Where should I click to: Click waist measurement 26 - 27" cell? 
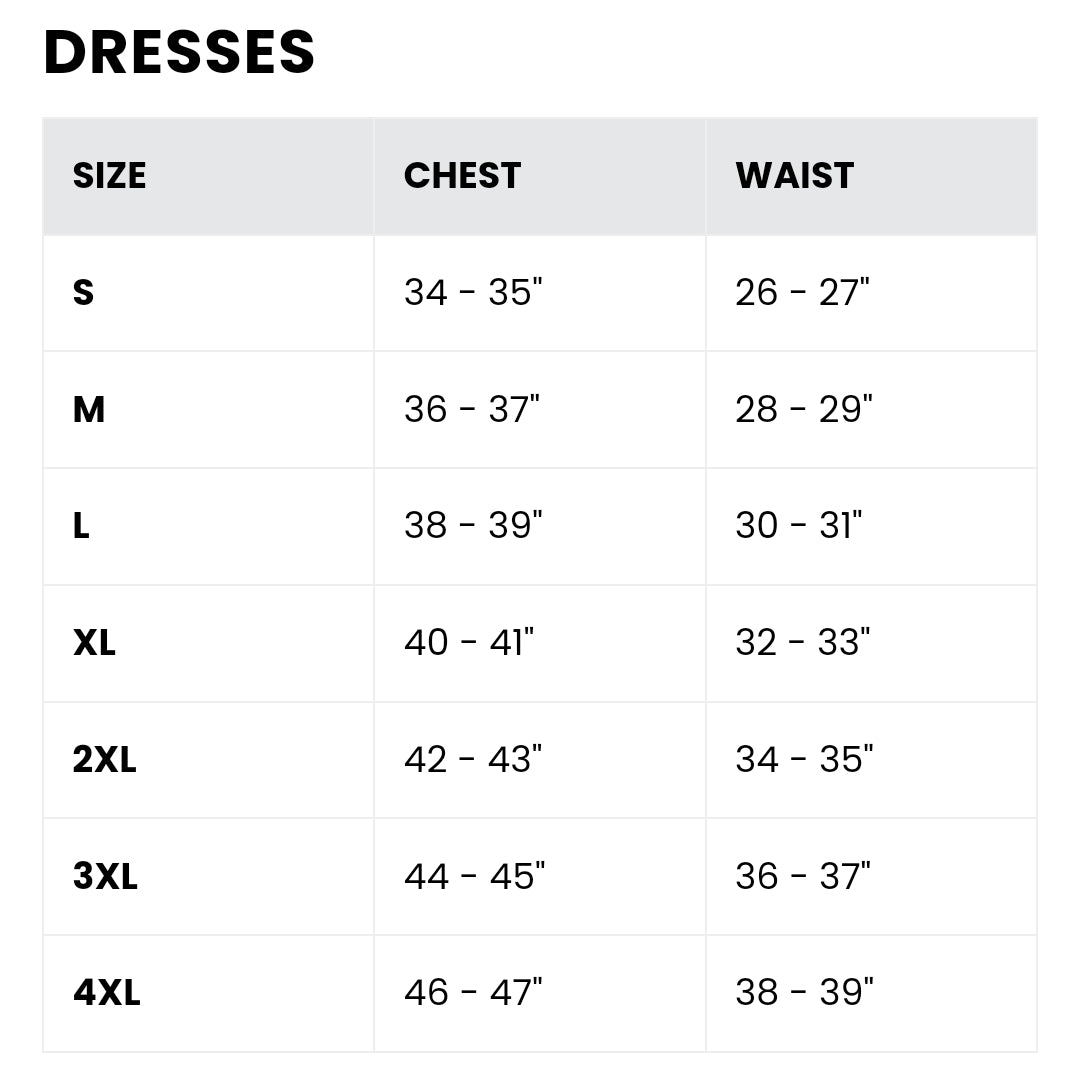tap(803, 293)
